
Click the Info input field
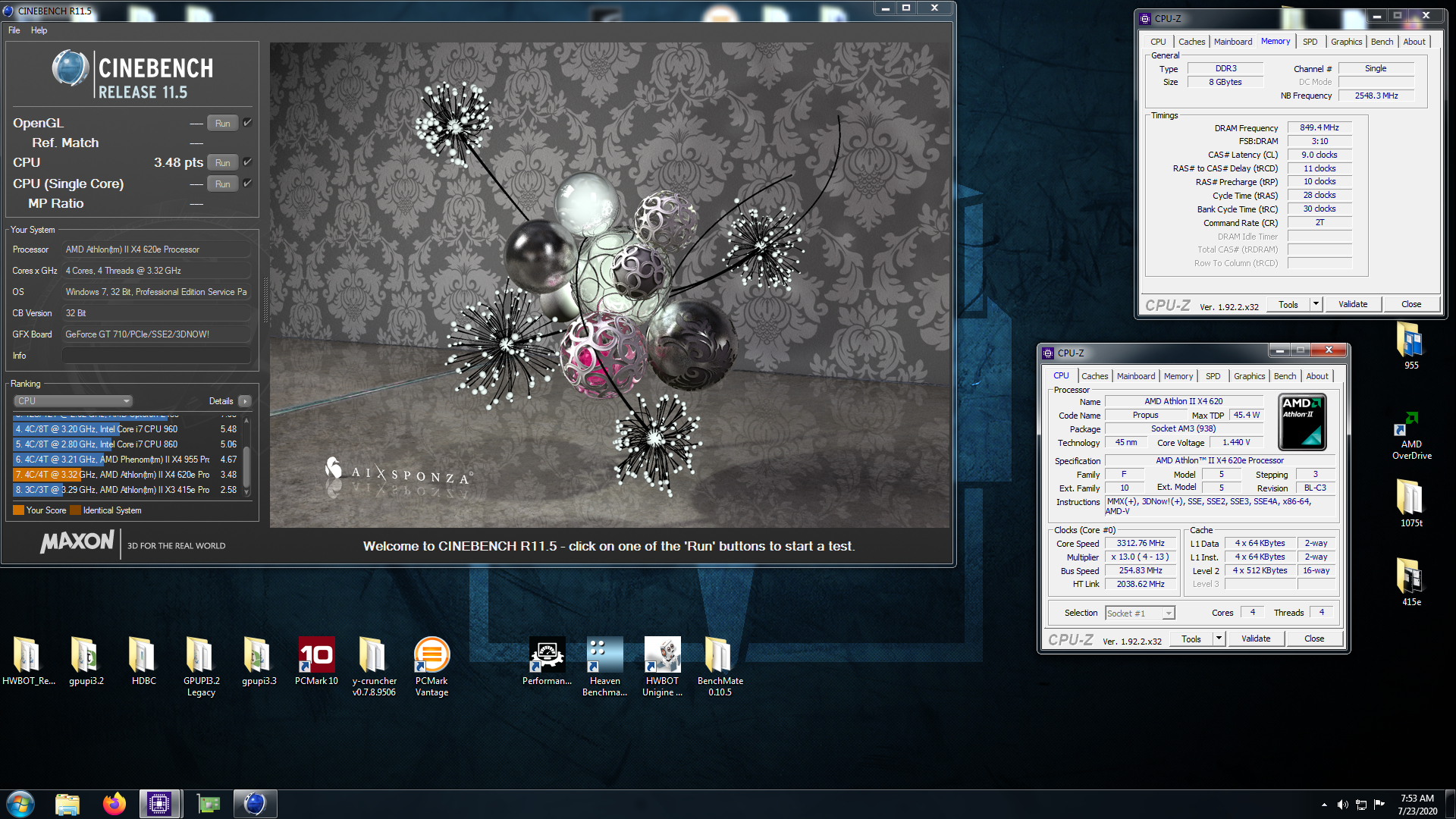[156, 356]
